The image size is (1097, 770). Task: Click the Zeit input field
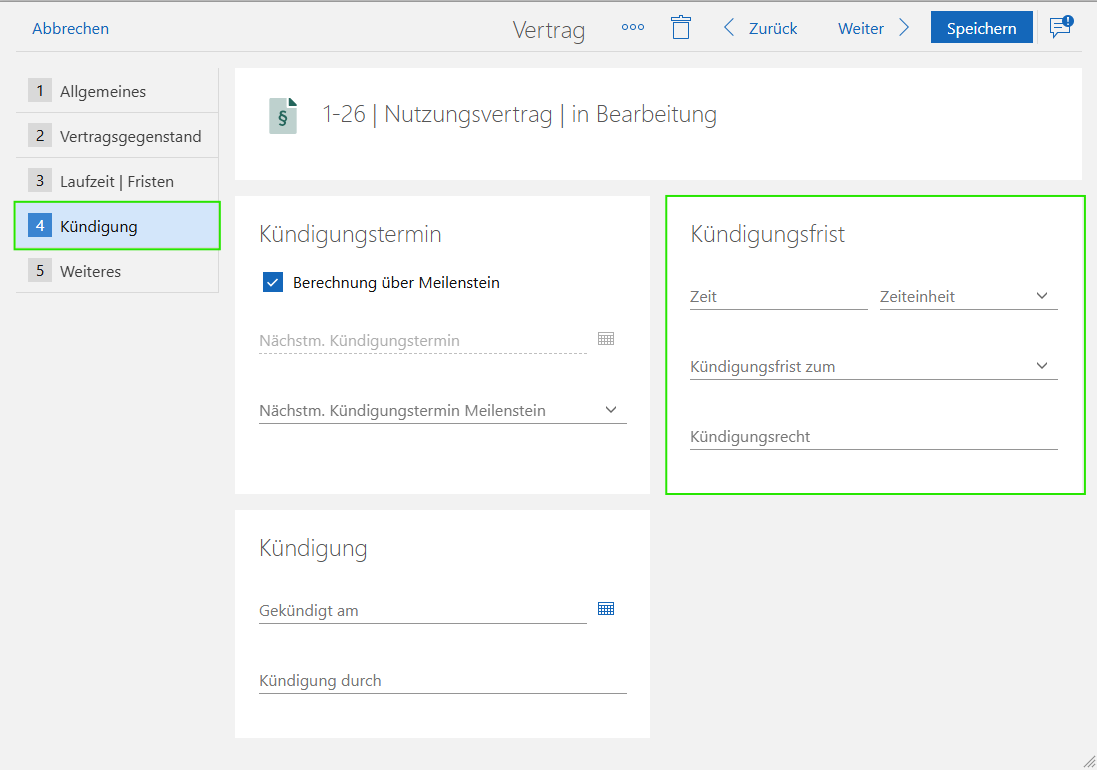pyautogui.click(x=779, y=297)
